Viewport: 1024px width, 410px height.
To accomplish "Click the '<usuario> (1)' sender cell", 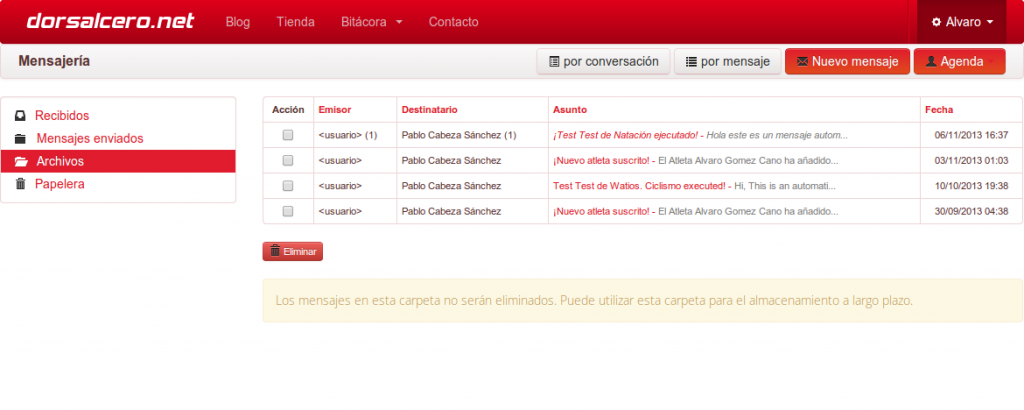I will point(347,135).
